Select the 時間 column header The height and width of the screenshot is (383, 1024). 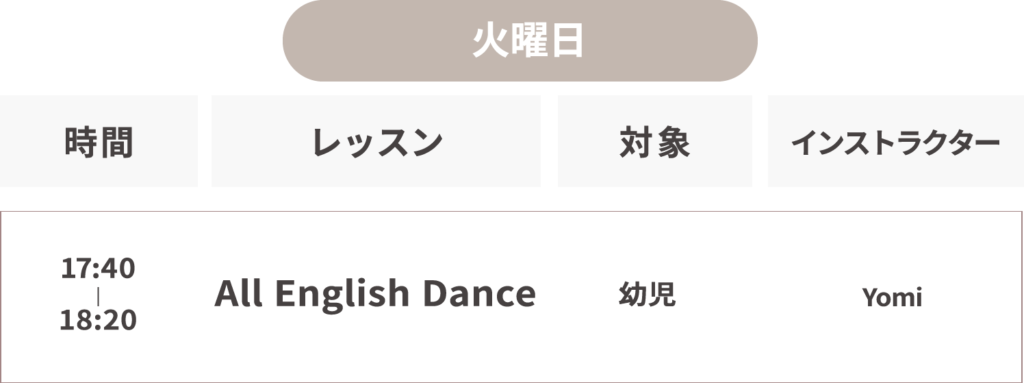point(99,141)
